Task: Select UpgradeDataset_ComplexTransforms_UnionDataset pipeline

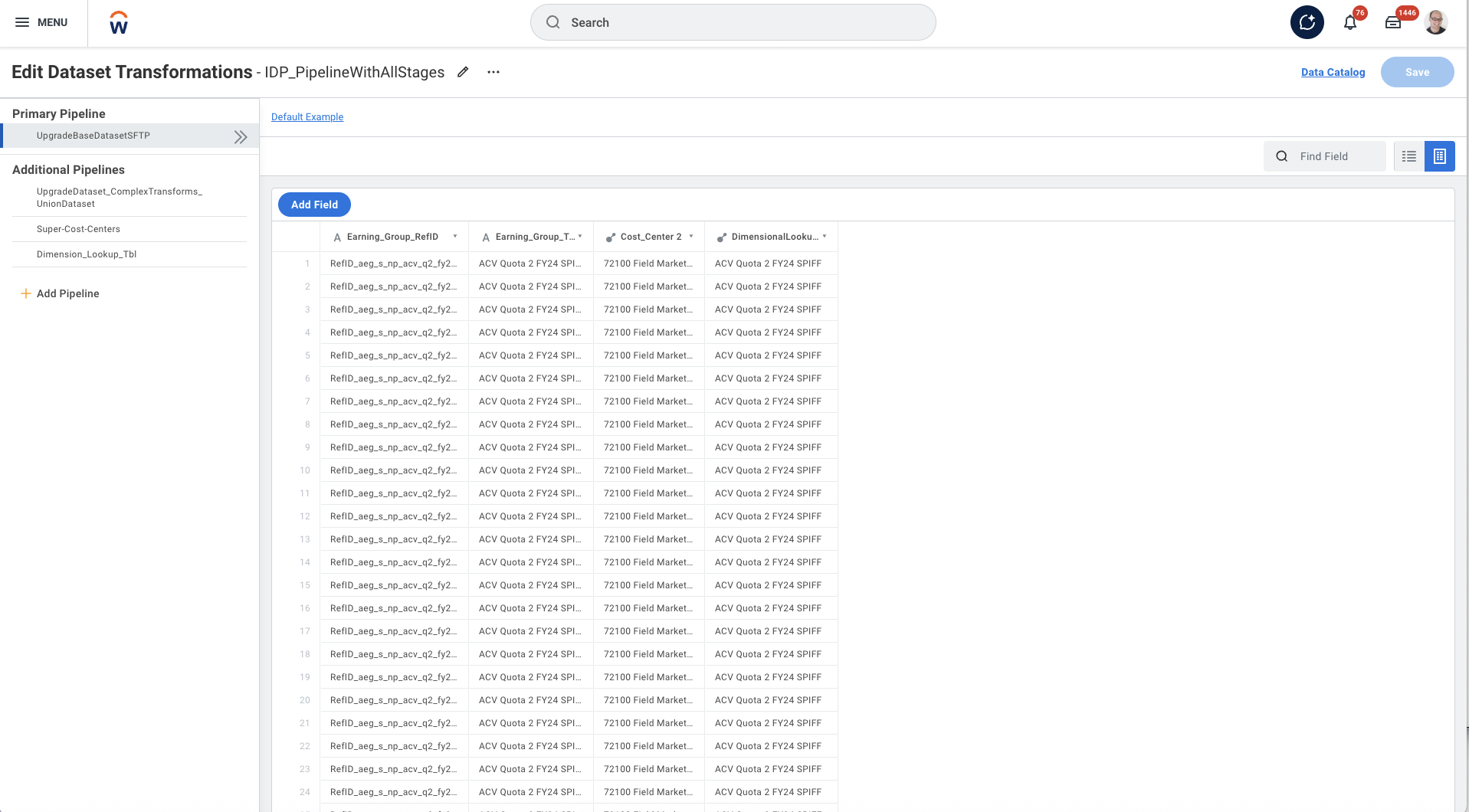Action: 130,198
